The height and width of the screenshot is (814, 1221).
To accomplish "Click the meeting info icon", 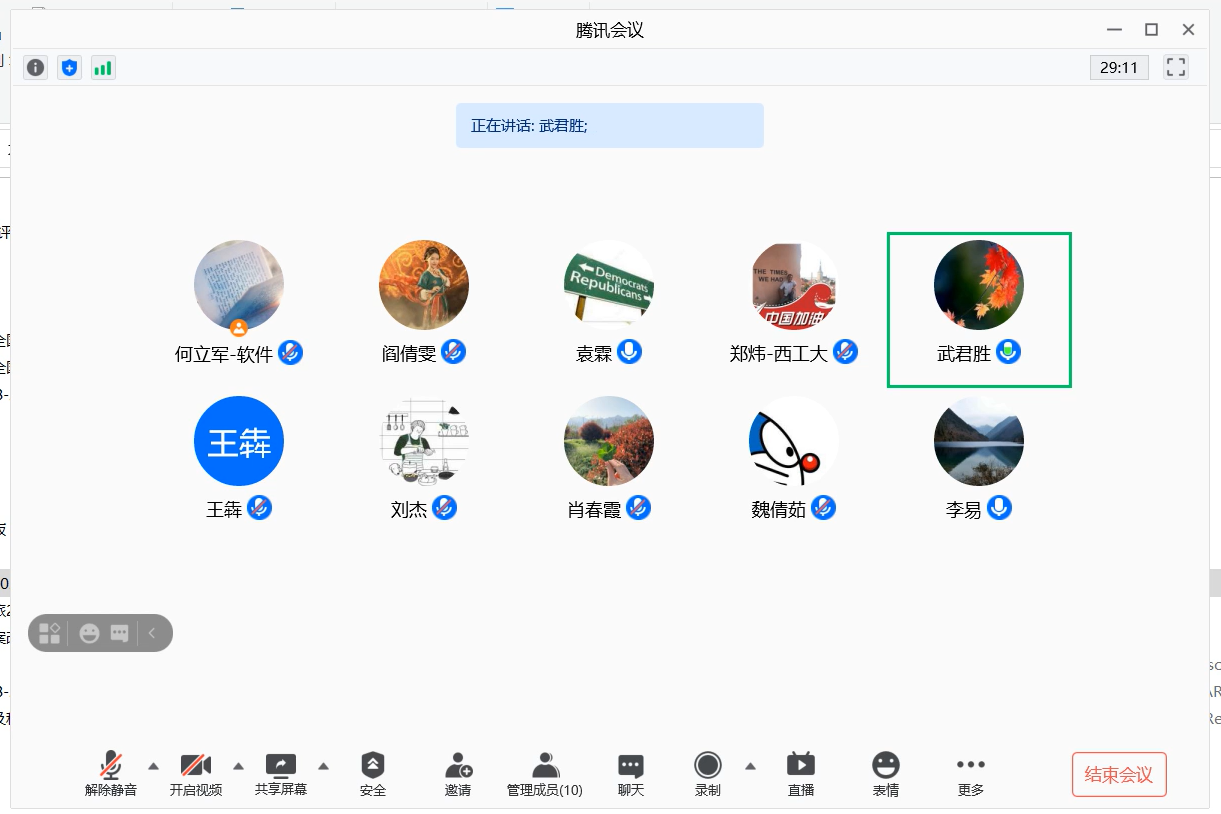I will point(36,68).
